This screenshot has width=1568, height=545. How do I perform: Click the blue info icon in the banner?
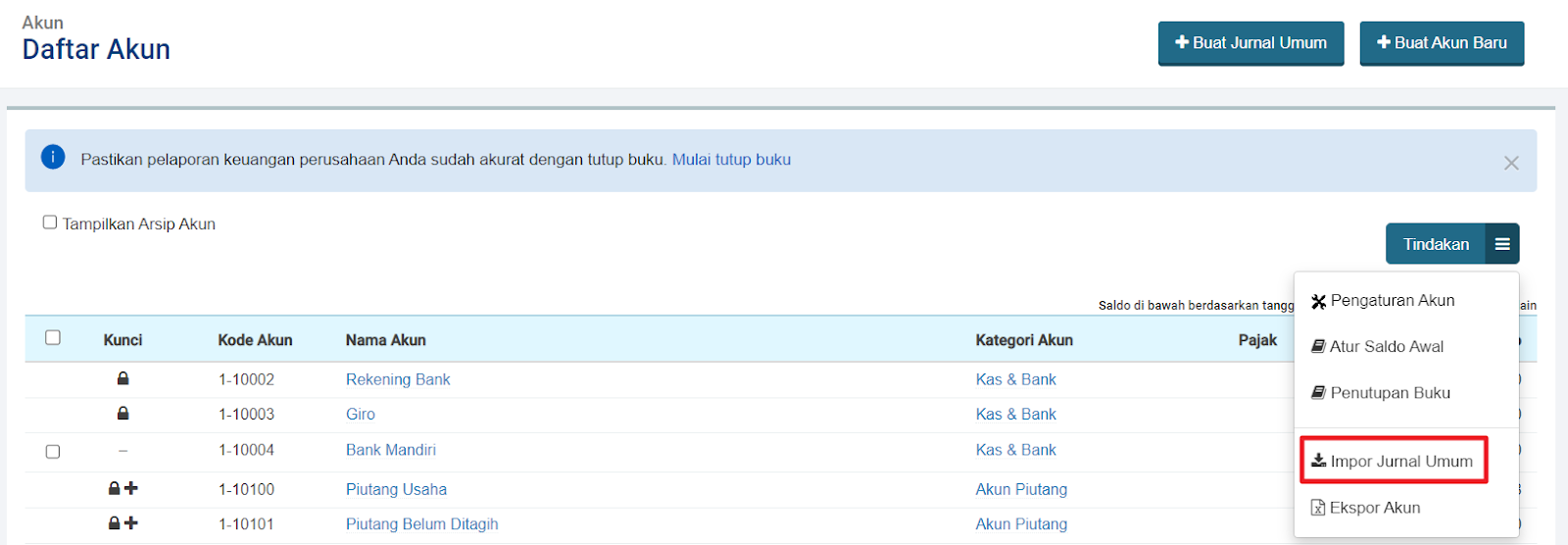(53, 157)
